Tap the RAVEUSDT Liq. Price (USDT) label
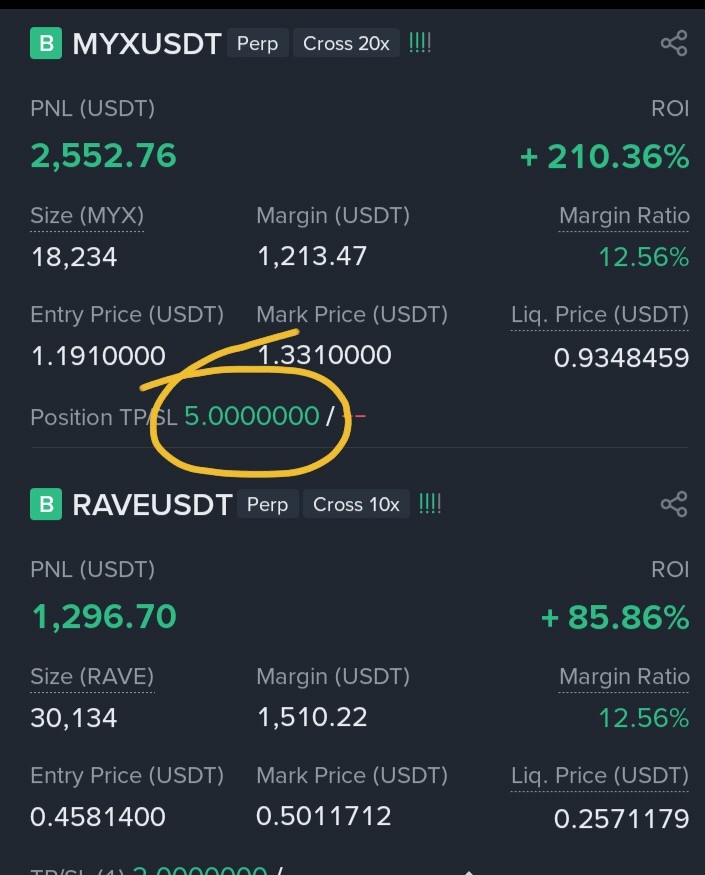Image resolution: width=705 pixels, height=875 pixels. pyautogui.click(x=600, y=776)
